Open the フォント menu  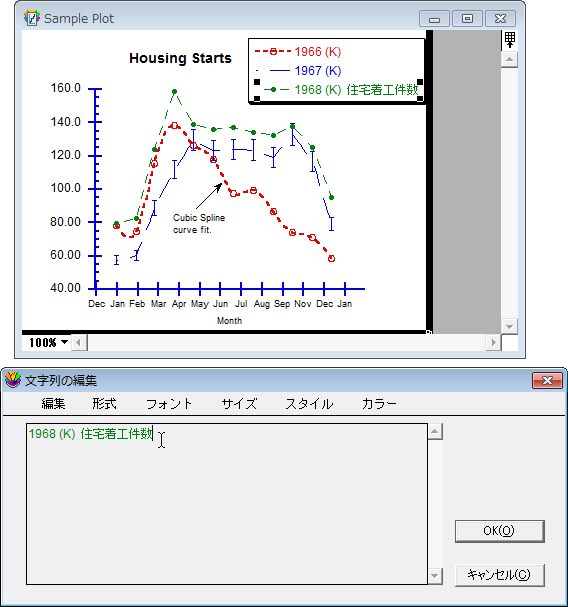coord(169,404)
